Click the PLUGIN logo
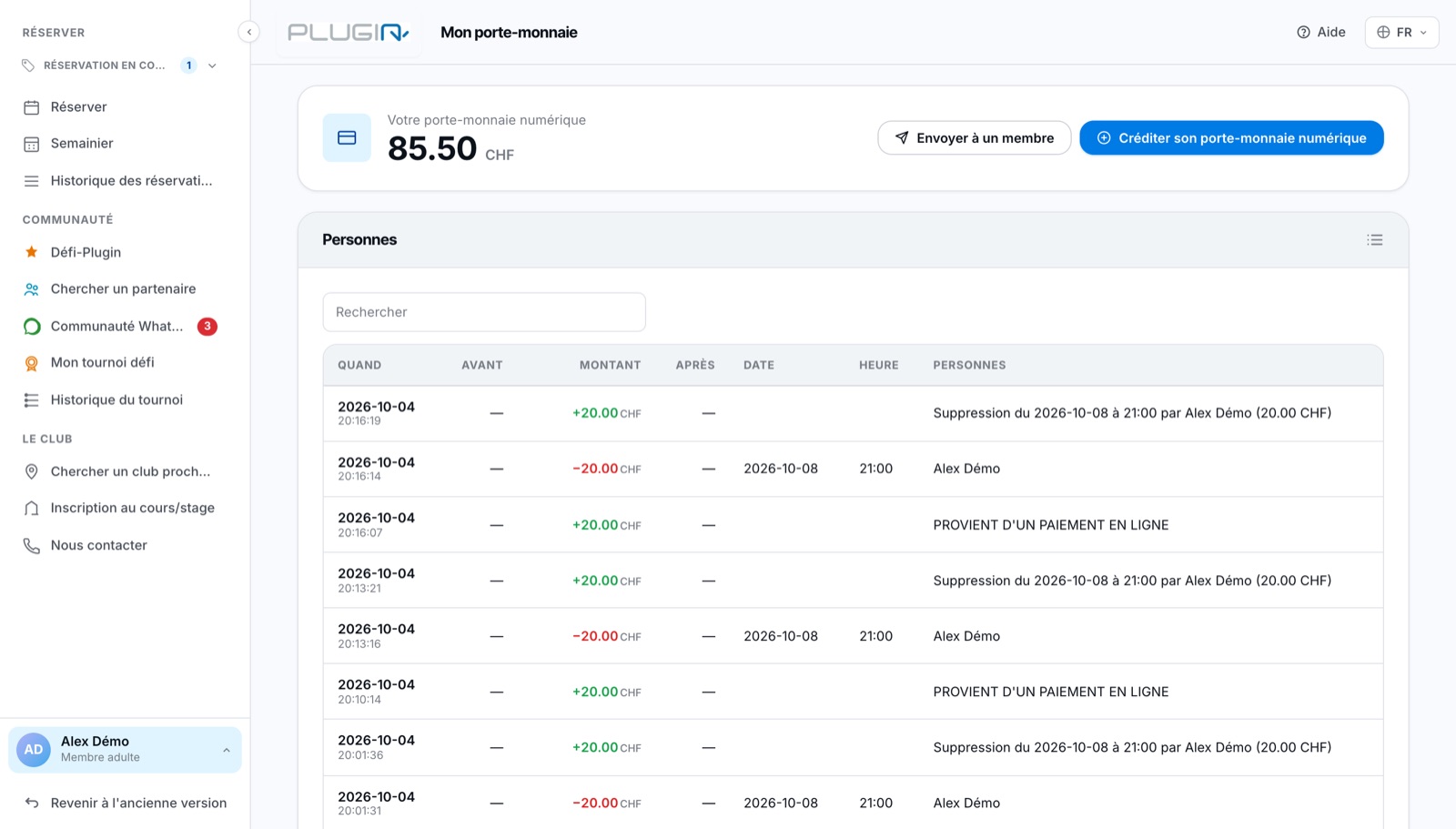Screen dimensions: 1456x829 point(349,32)
